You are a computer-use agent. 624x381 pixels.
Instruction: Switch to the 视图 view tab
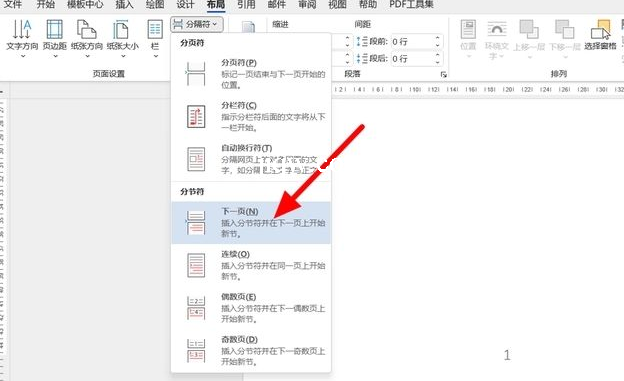[x=337, y=5]
